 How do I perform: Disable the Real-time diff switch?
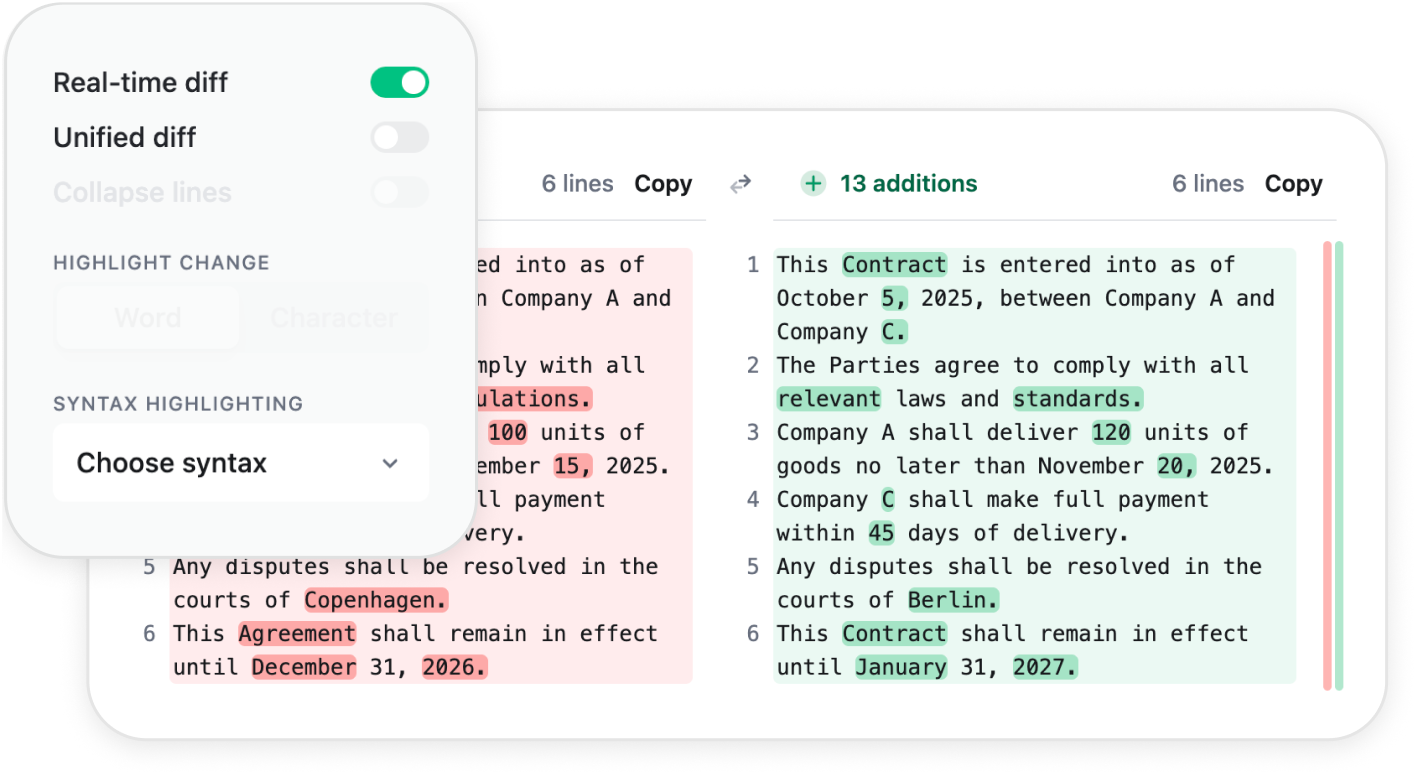click(399, 83)
